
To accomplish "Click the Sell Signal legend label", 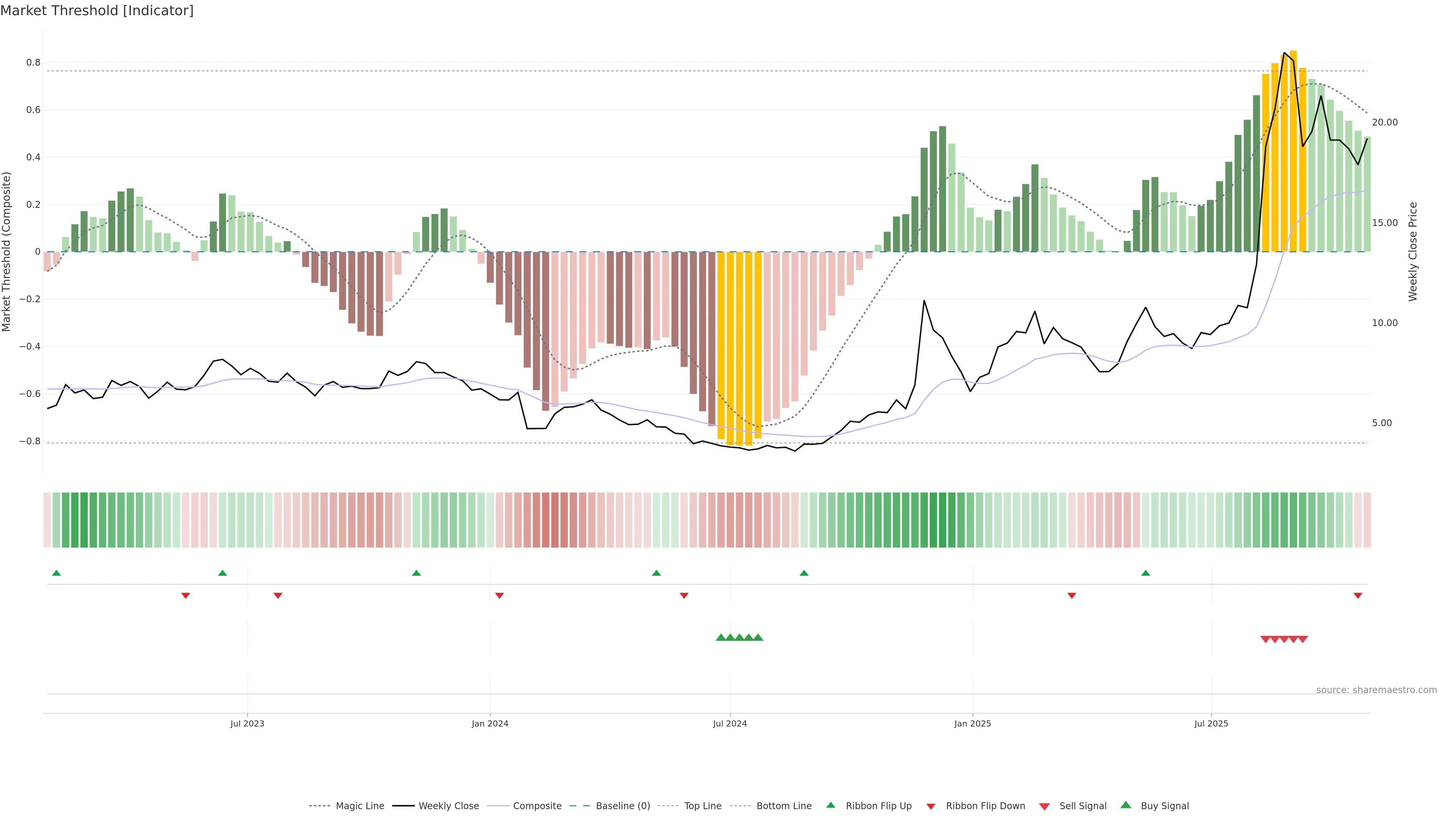I will tap(1083, 806).
